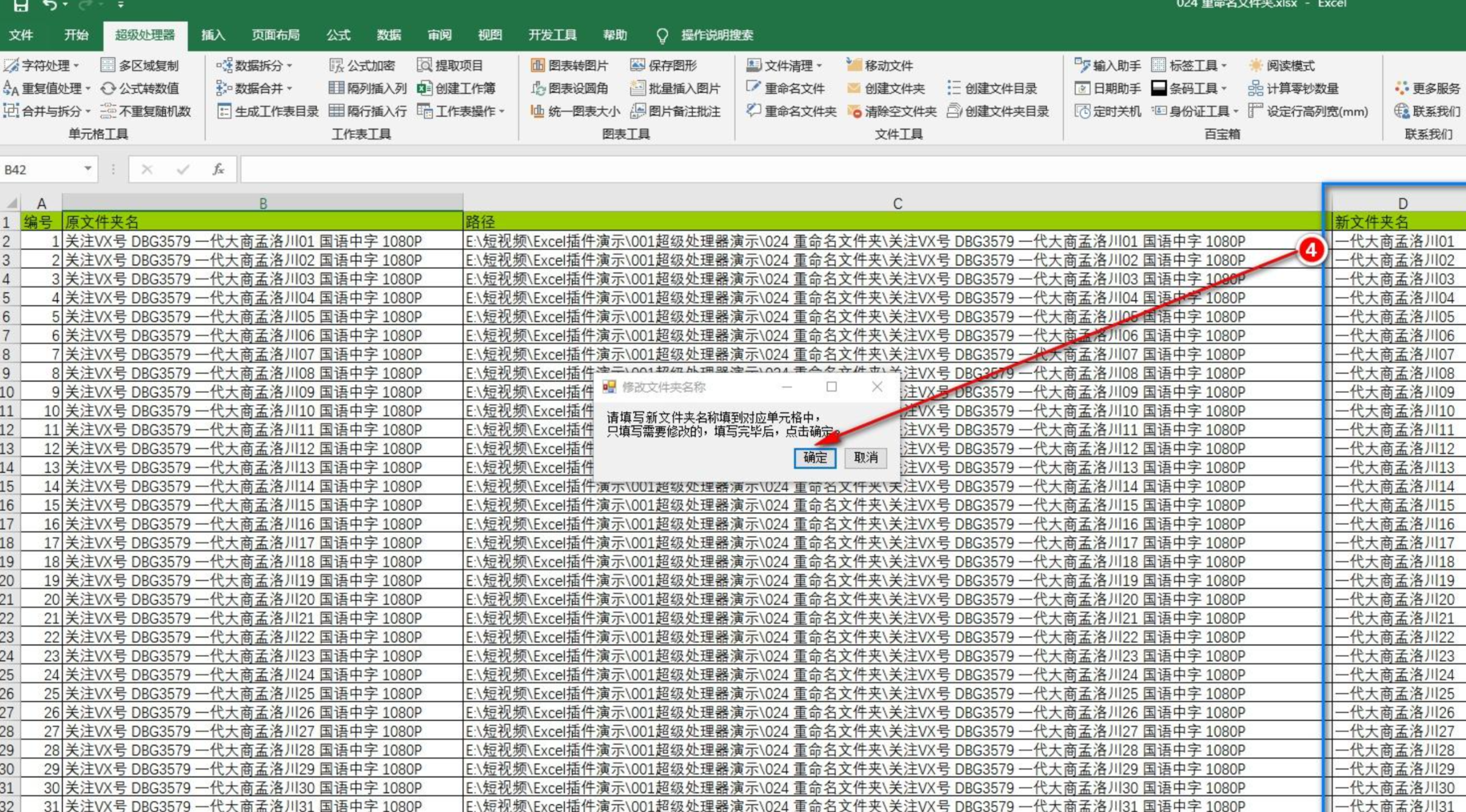The image size is (1466, 812).
Task: Save workbook using quick access save icon
Action: coord(21,6)
